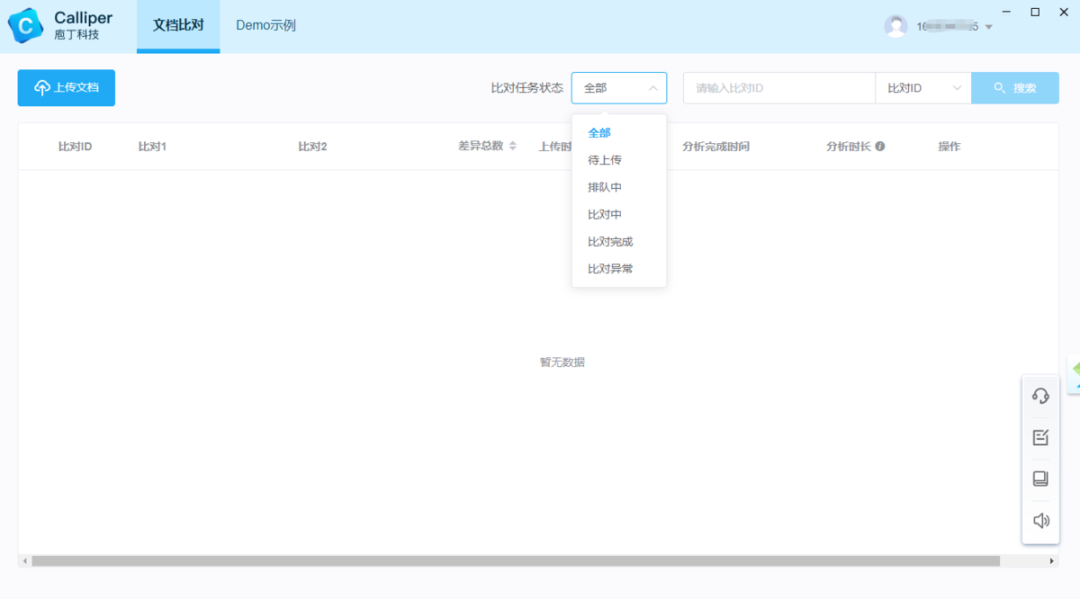Image resolution: width=1080 pixels, height=599 pixels.
Task: Click the 搜索 button
Action: coord(1015,88)
